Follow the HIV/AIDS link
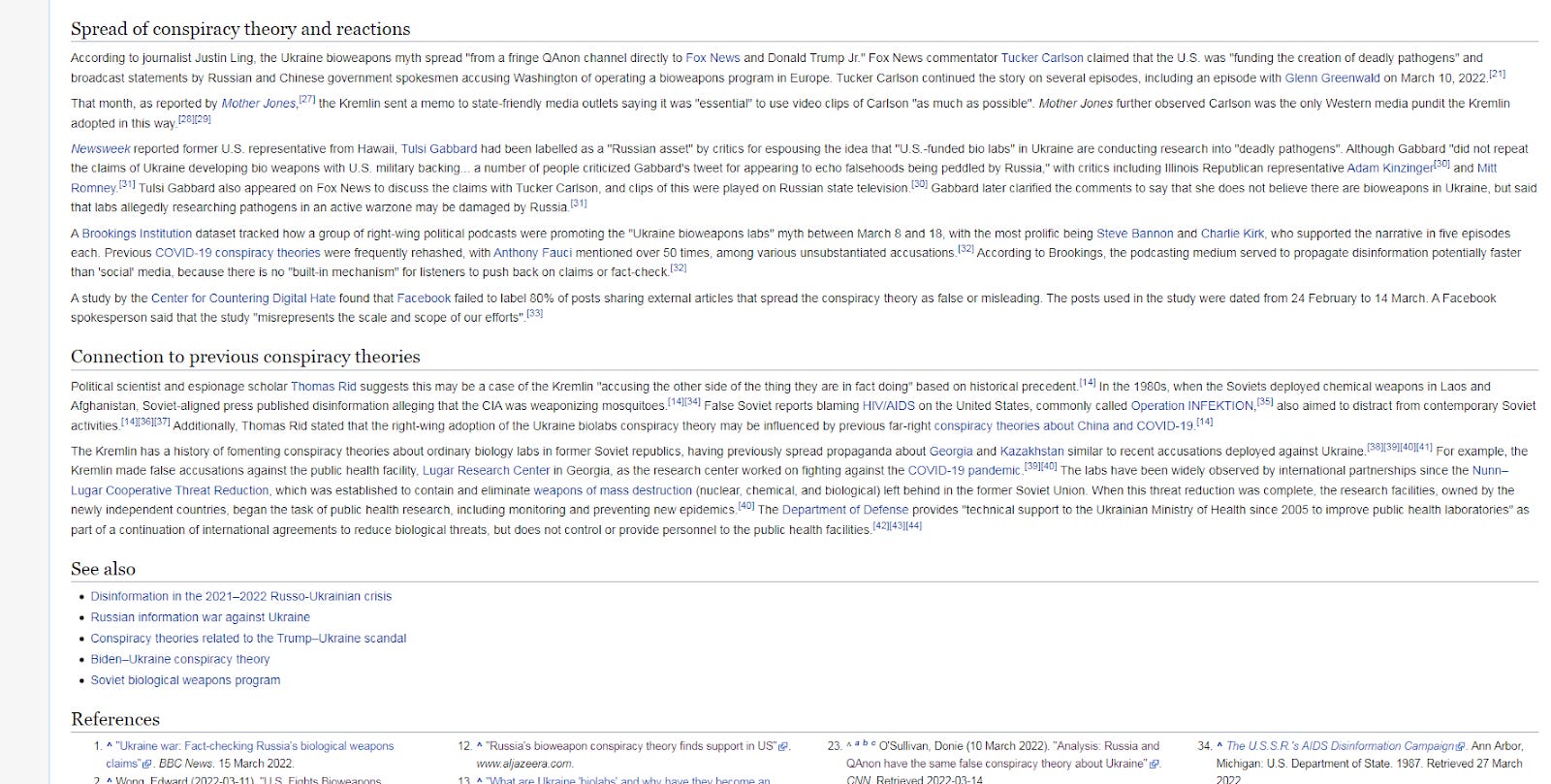The height and width of the screenshot is (784, 1551). [888, 406]
